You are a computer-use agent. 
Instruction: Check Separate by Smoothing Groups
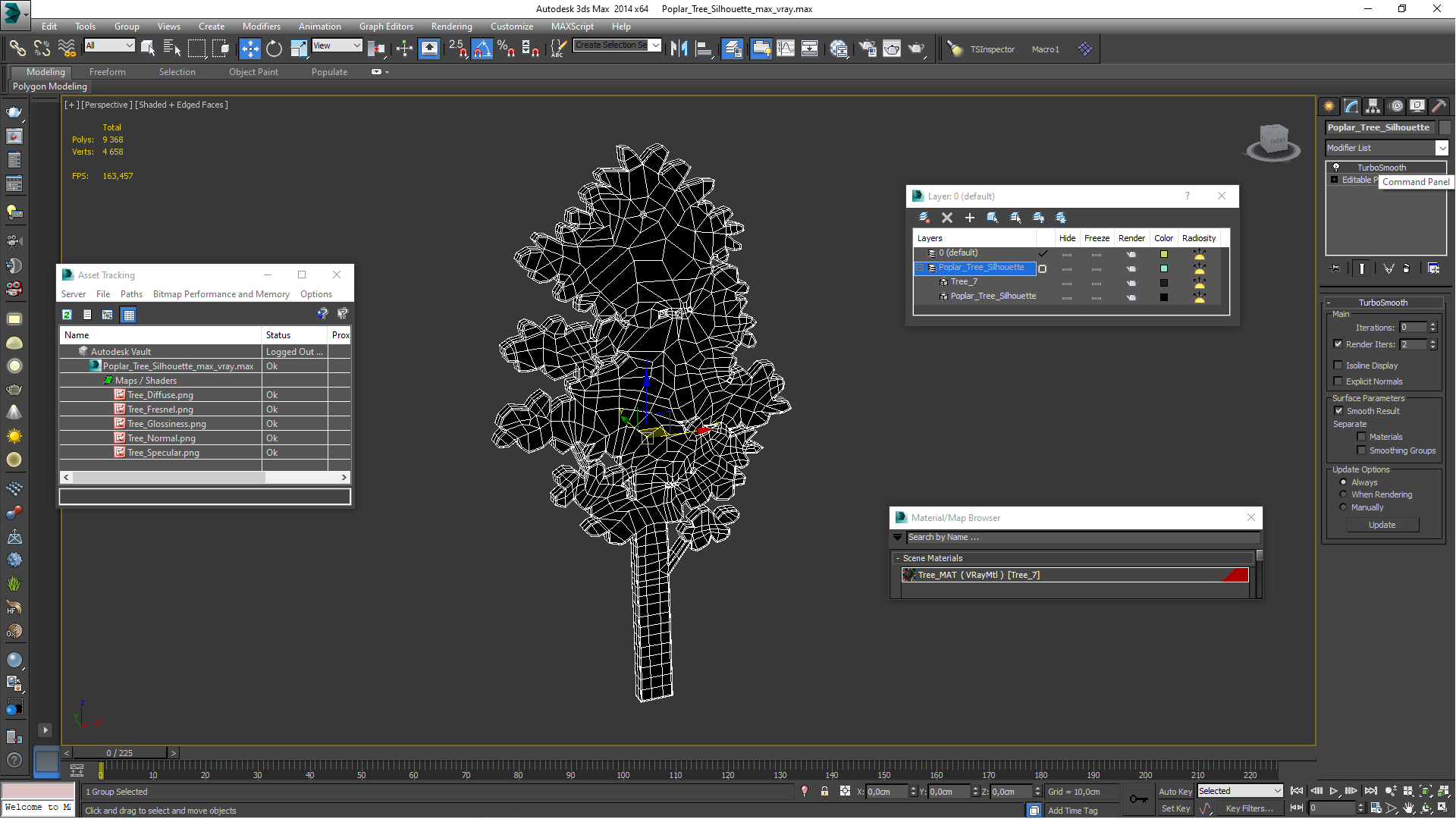point(1361,450)
